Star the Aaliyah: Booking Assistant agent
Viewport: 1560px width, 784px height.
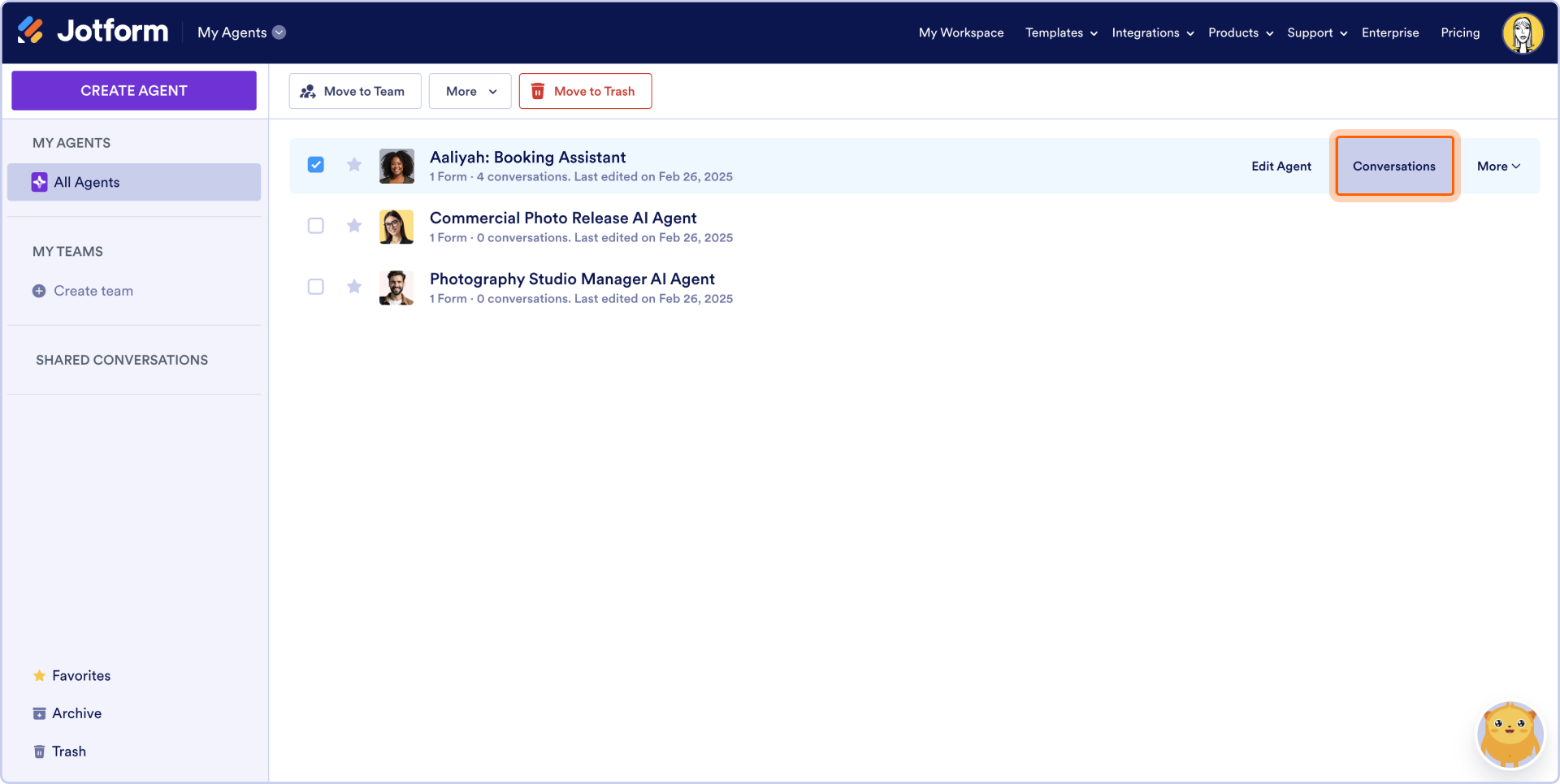click(x=354, y=165)
